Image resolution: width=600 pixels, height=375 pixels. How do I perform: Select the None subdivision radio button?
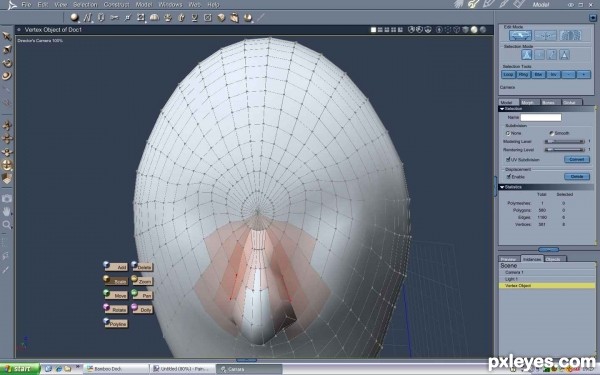pyautogui.click(x=508, y=133)
